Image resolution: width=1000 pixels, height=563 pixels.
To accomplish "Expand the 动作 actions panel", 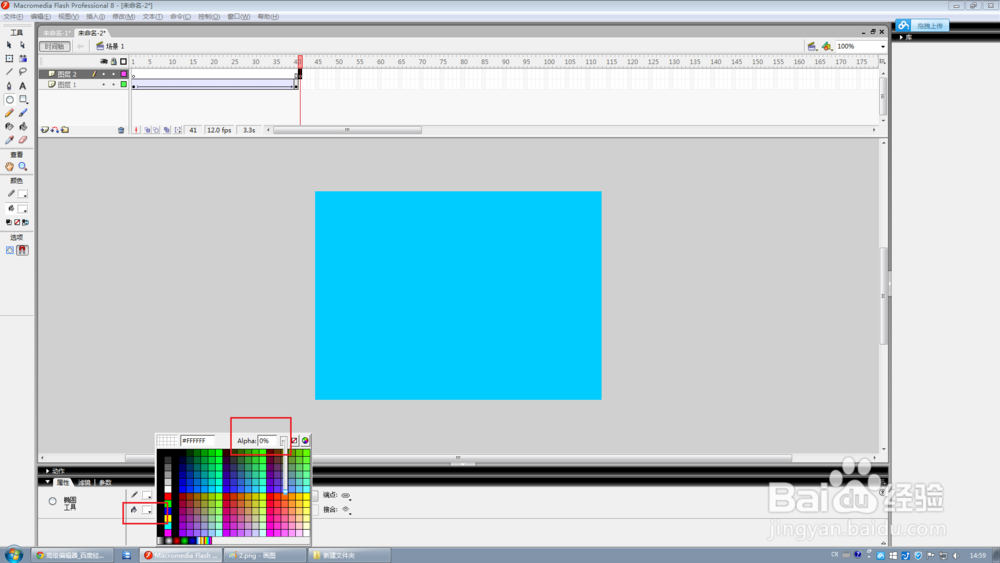I will coord(47,471).
